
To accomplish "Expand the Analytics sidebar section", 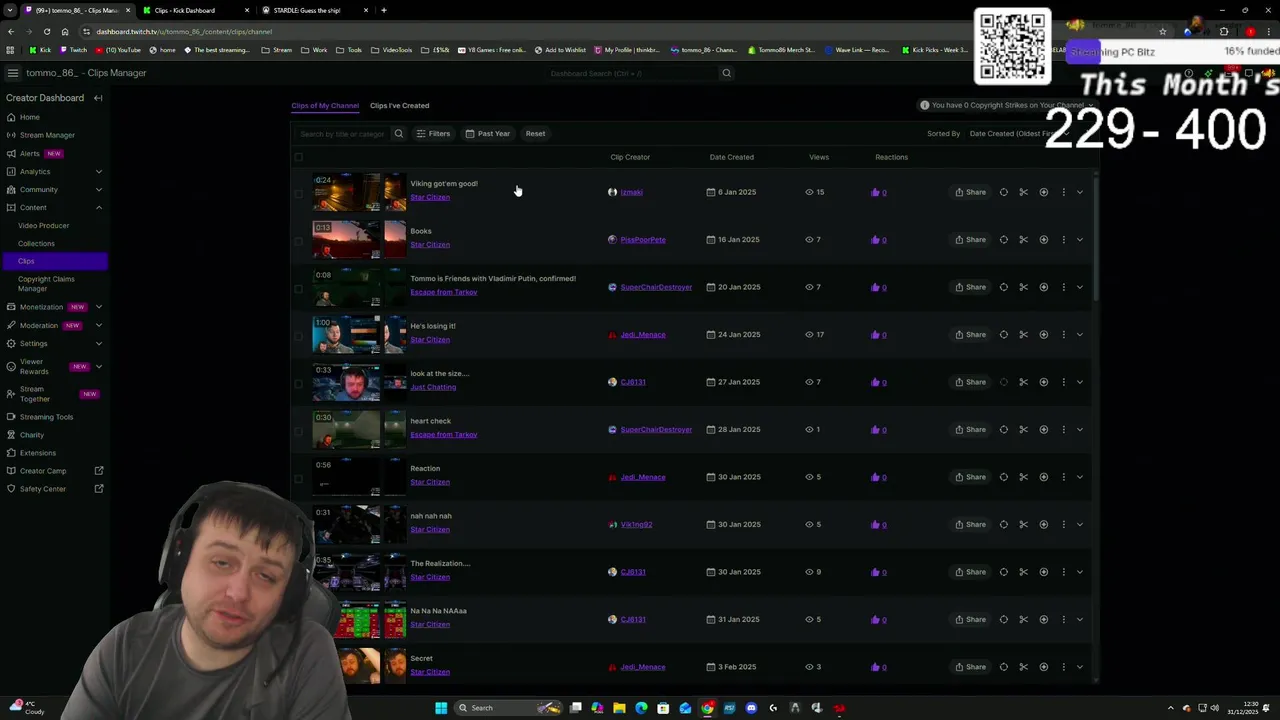I will coord(99,172).
